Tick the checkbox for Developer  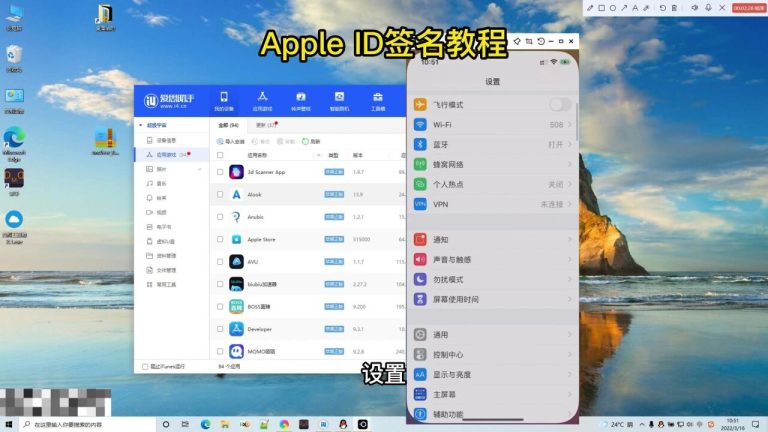(x=220, y=329)
